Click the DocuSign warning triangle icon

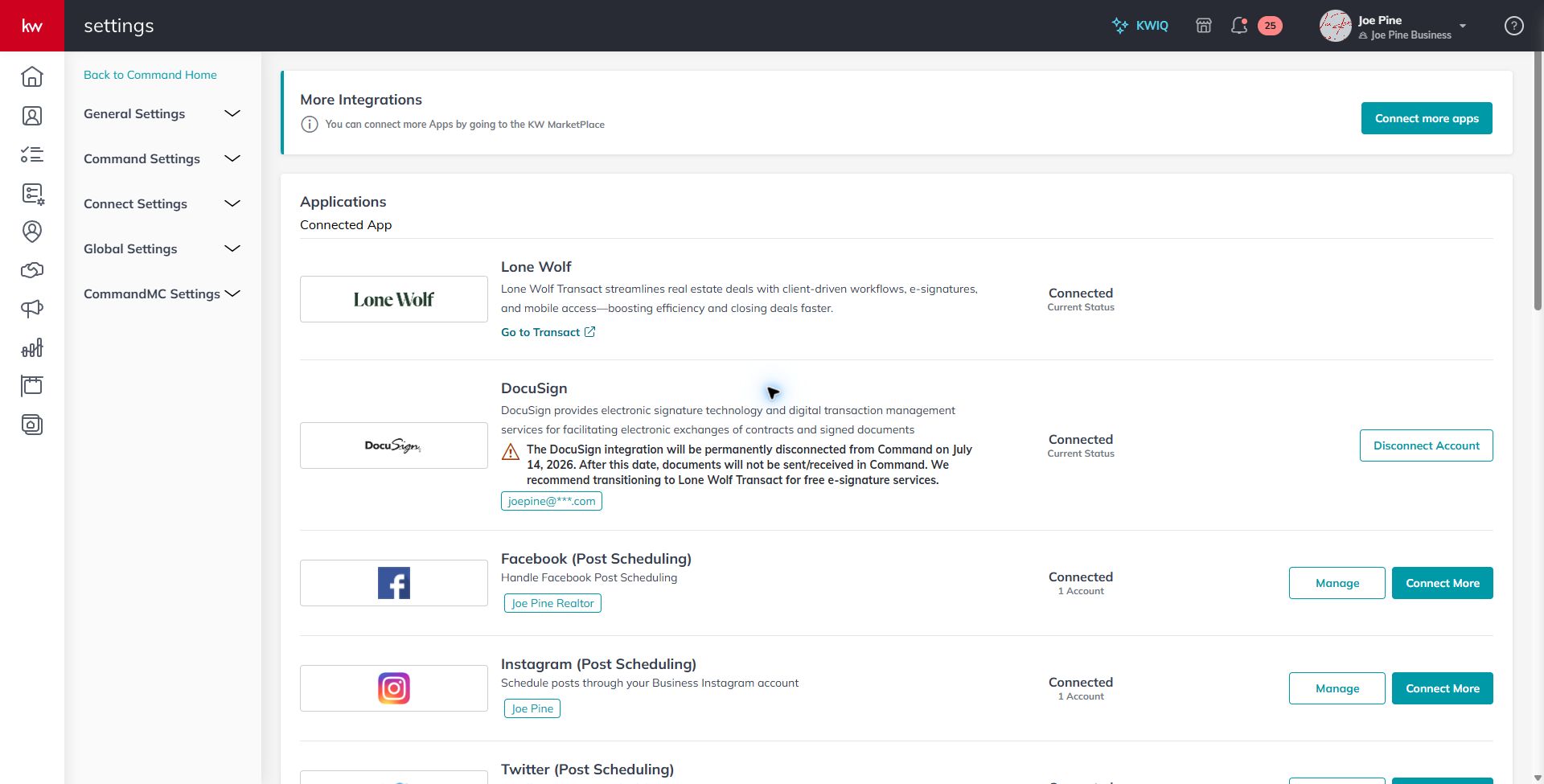[x=511, y=452]
